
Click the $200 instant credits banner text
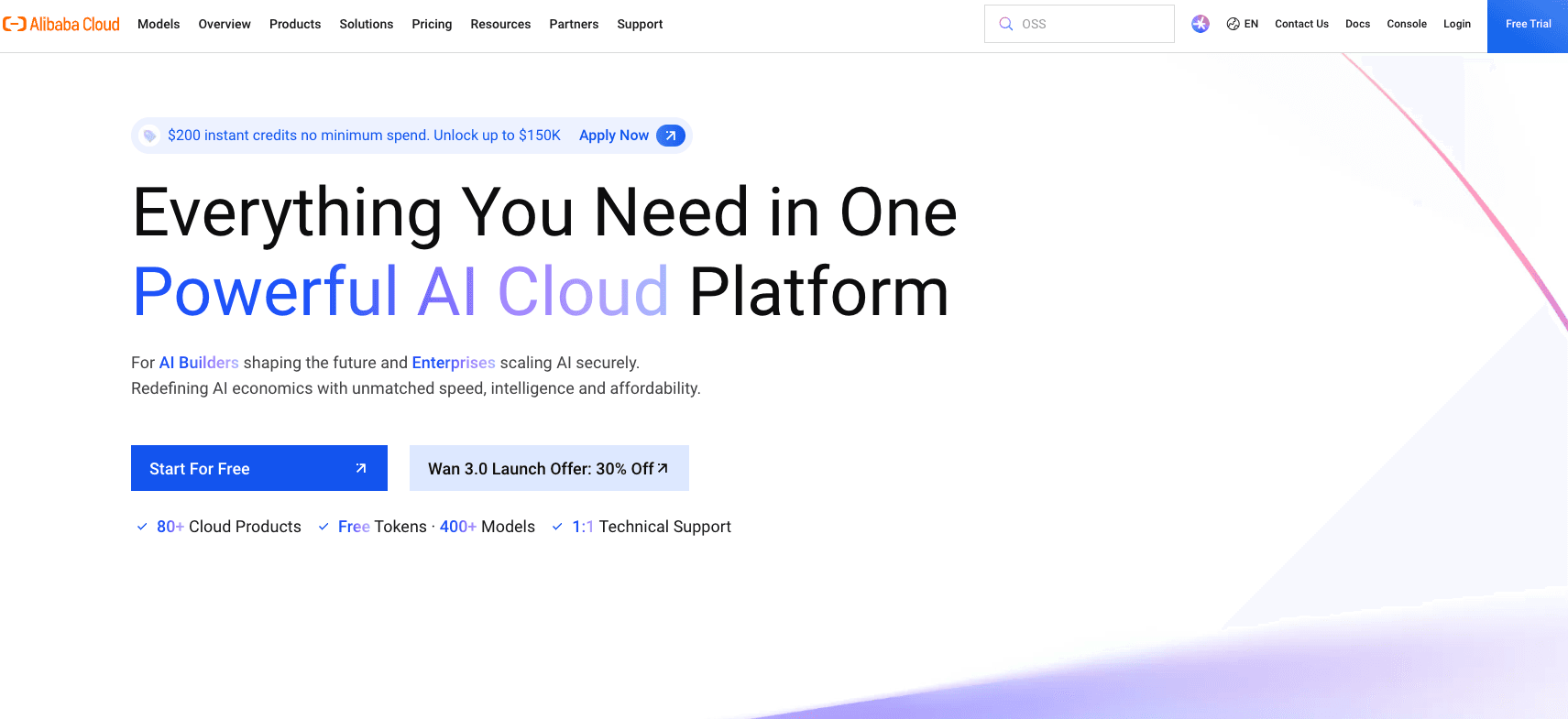coord(364,136)
